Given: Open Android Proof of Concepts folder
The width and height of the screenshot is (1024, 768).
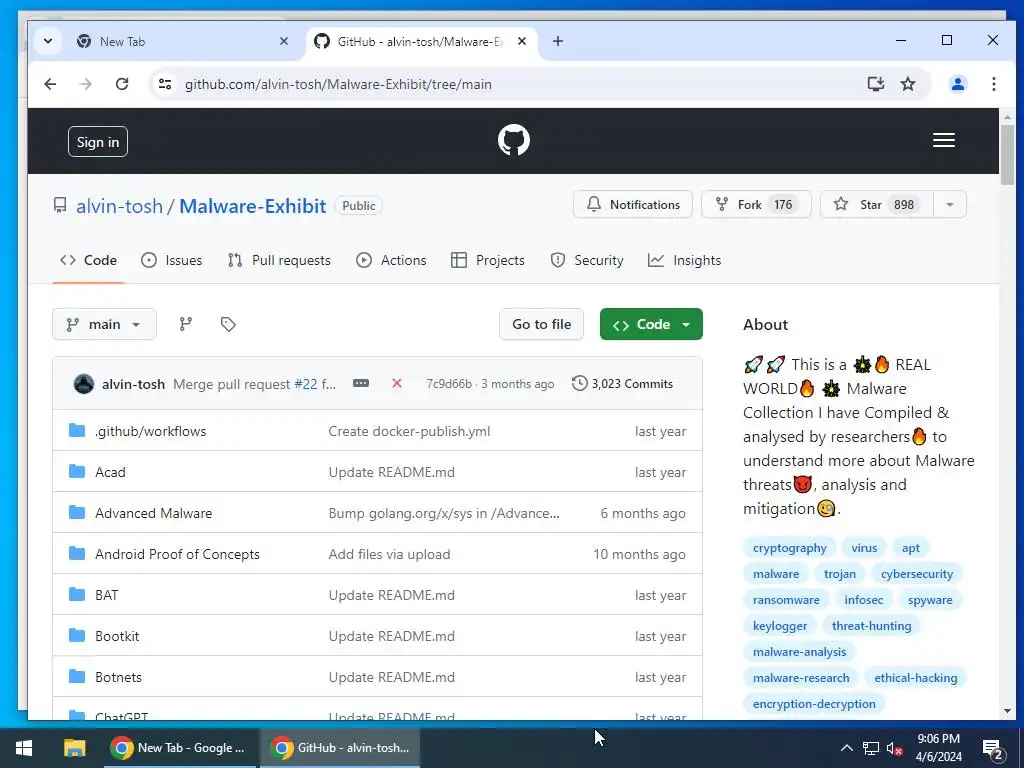Looking at the screenshot, I should tap(177, 554).
